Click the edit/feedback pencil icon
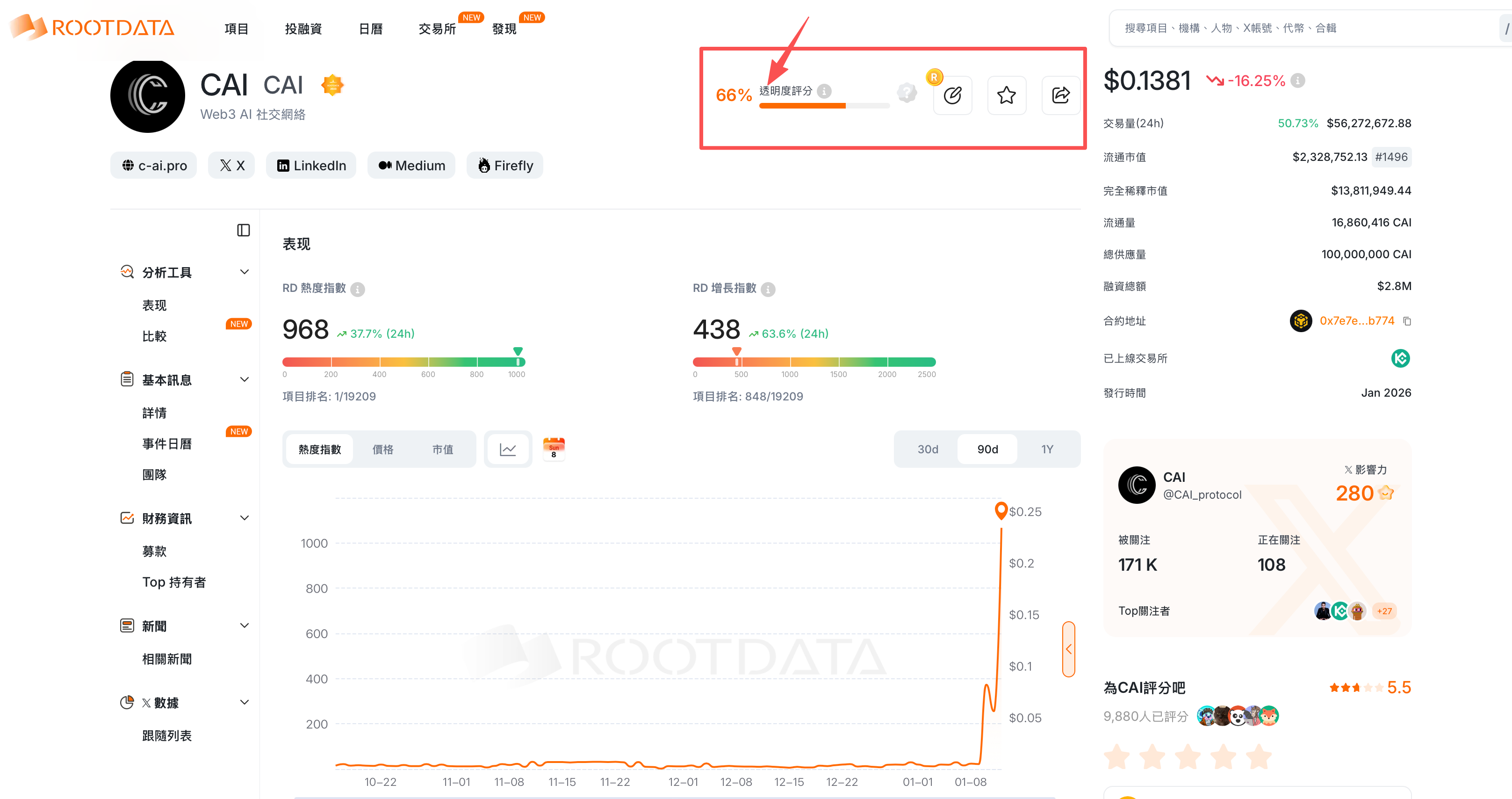 (x=952, y=95)
